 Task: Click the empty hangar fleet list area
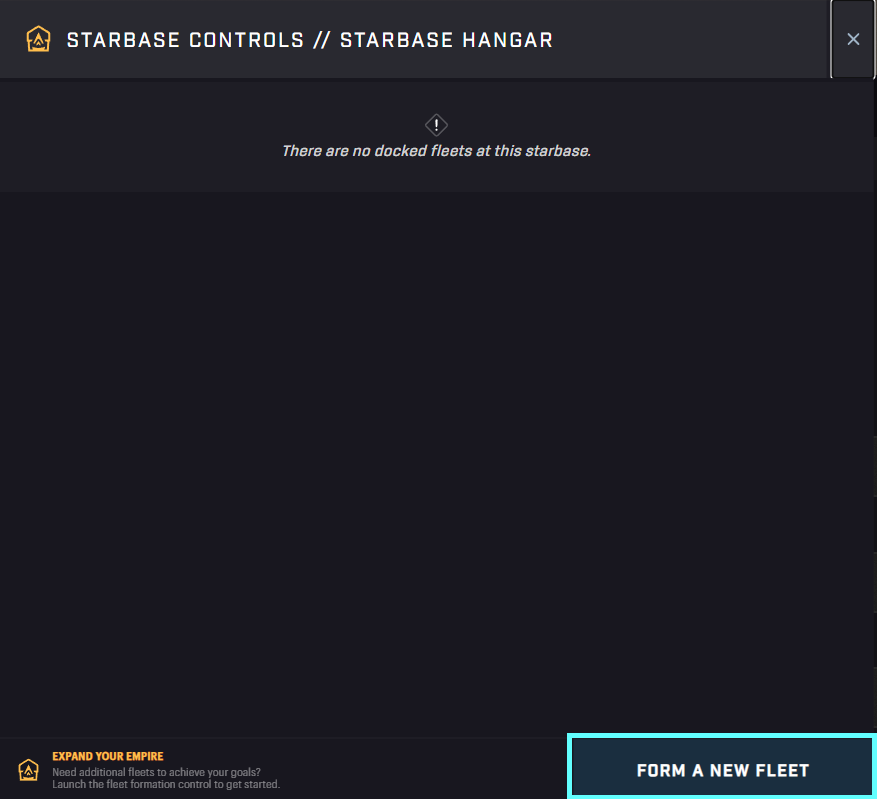click(x=436, y=464)
